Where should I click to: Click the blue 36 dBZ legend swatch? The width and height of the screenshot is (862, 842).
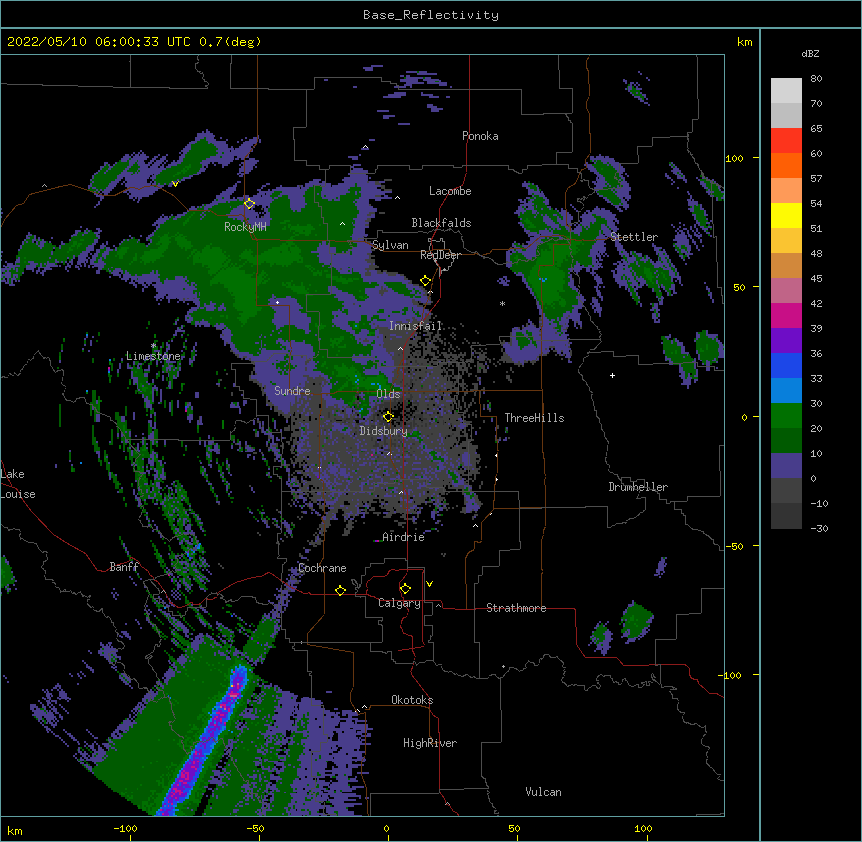pos(786,365)
